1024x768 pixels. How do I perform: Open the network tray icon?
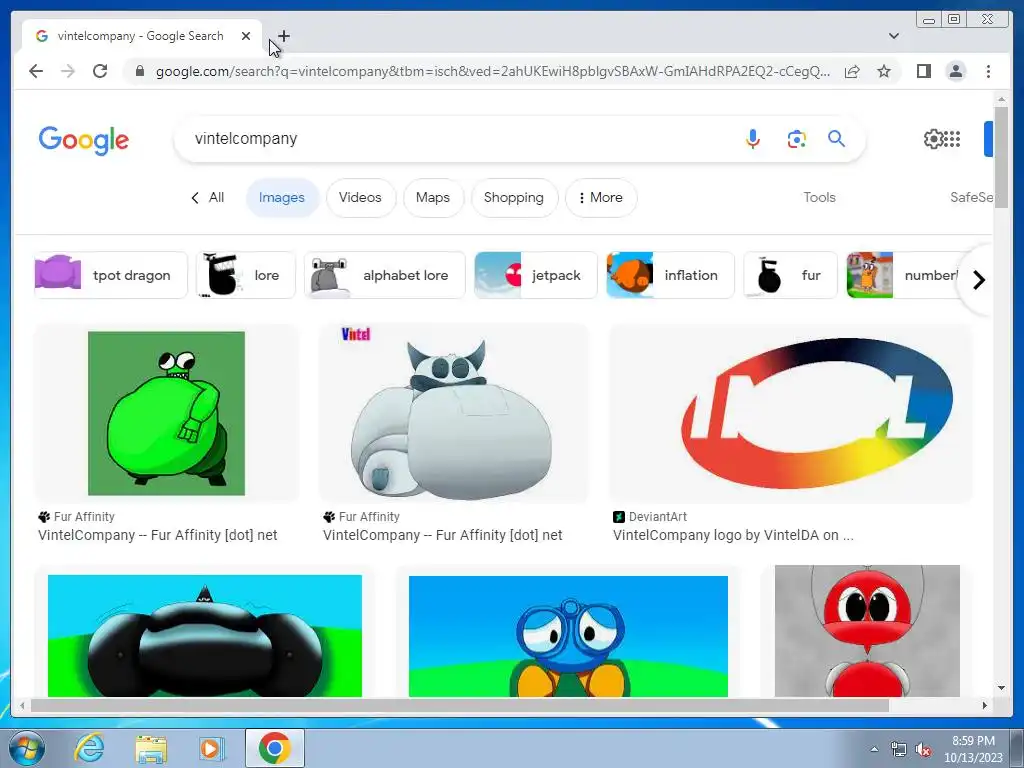pyautogui.click(x=899, y=750)
